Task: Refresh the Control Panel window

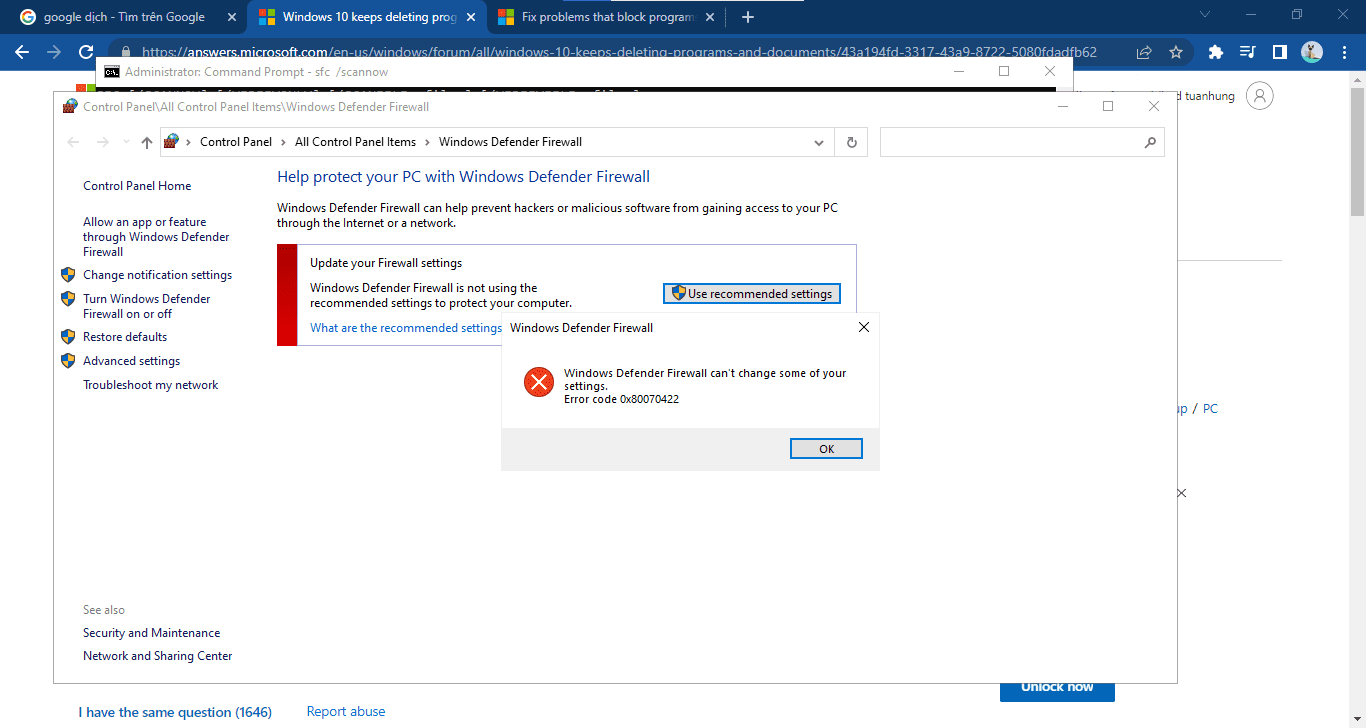Action: (851, 142)
